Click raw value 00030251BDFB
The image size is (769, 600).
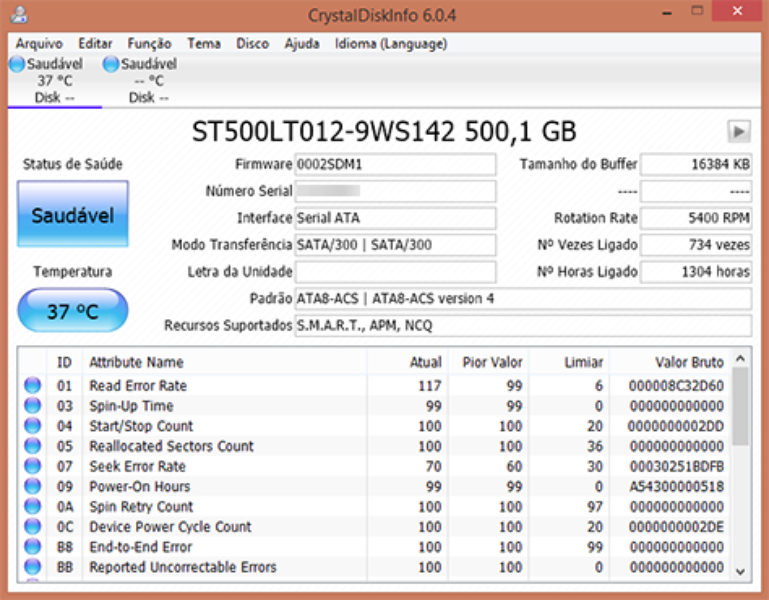676,466
